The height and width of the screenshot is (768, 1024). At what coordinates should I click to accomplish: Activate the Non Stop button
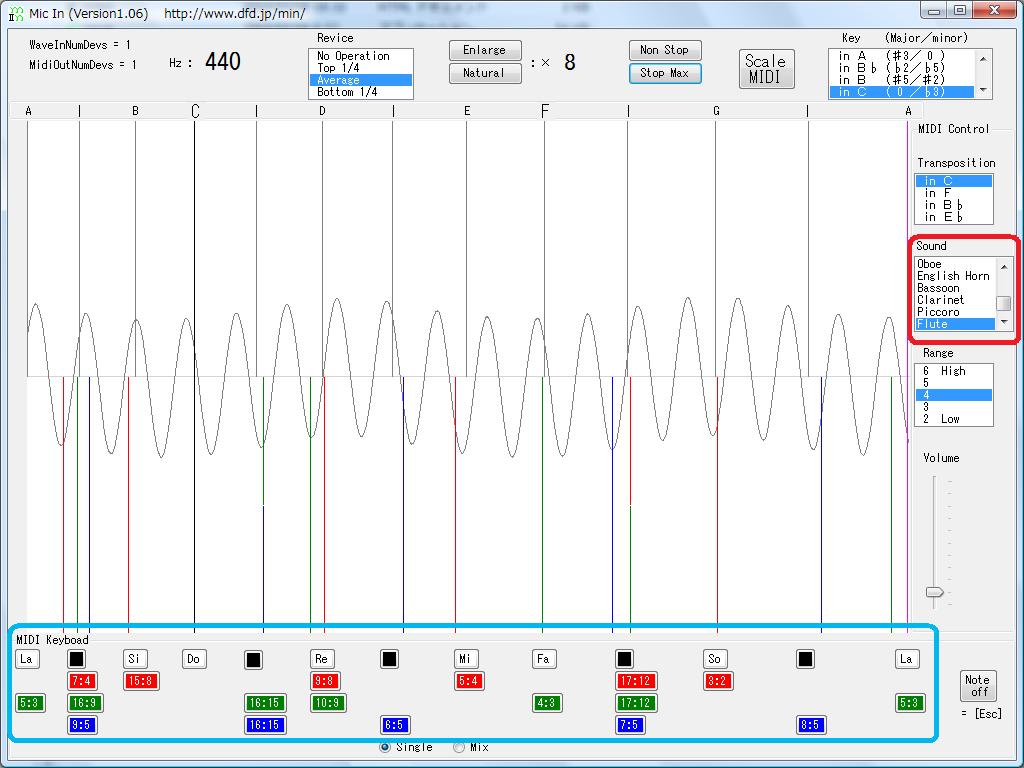665,50
